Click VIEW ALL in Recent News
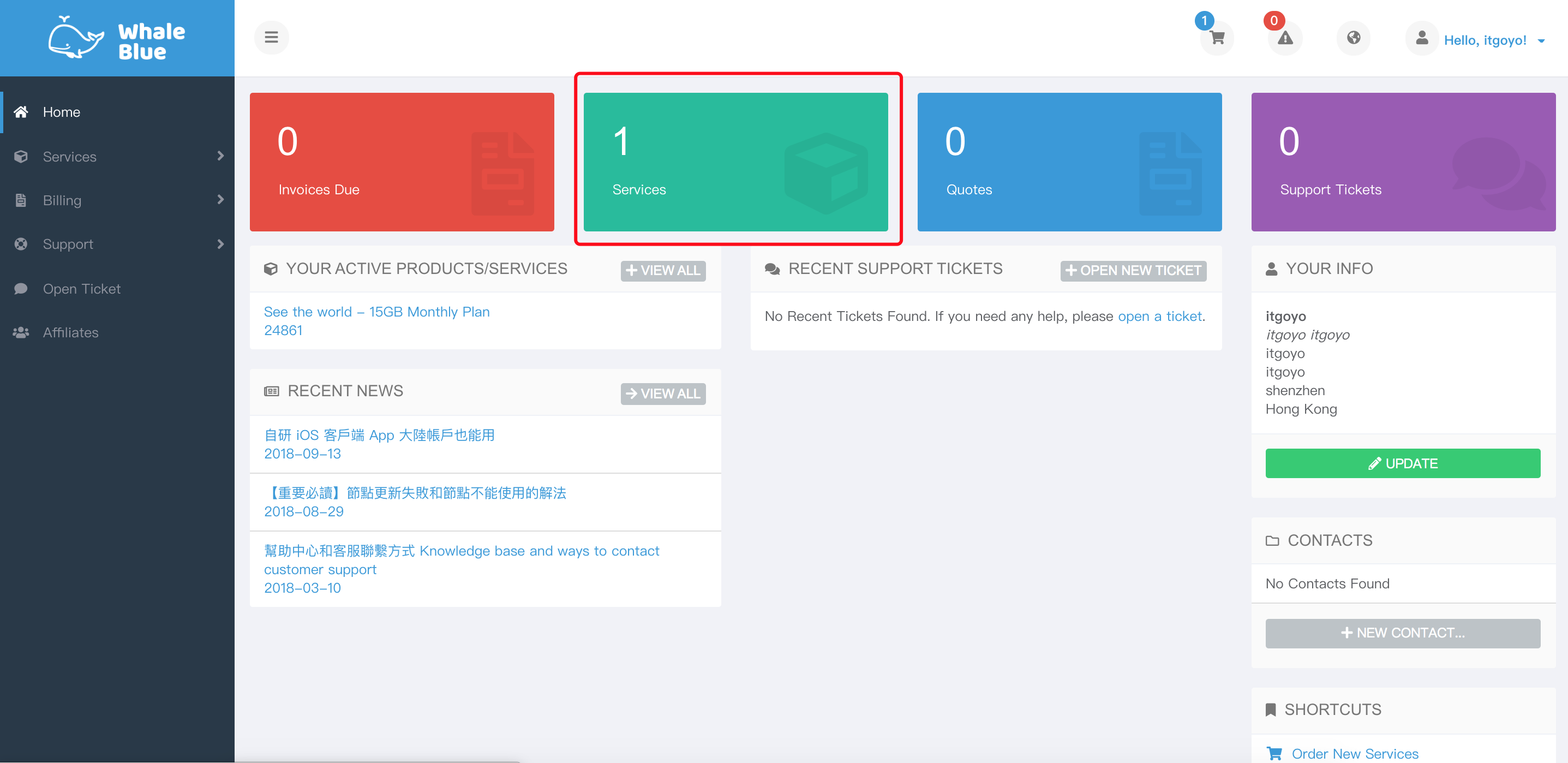This screenshot has height=763, width=1568. click(x=662, y=394)
